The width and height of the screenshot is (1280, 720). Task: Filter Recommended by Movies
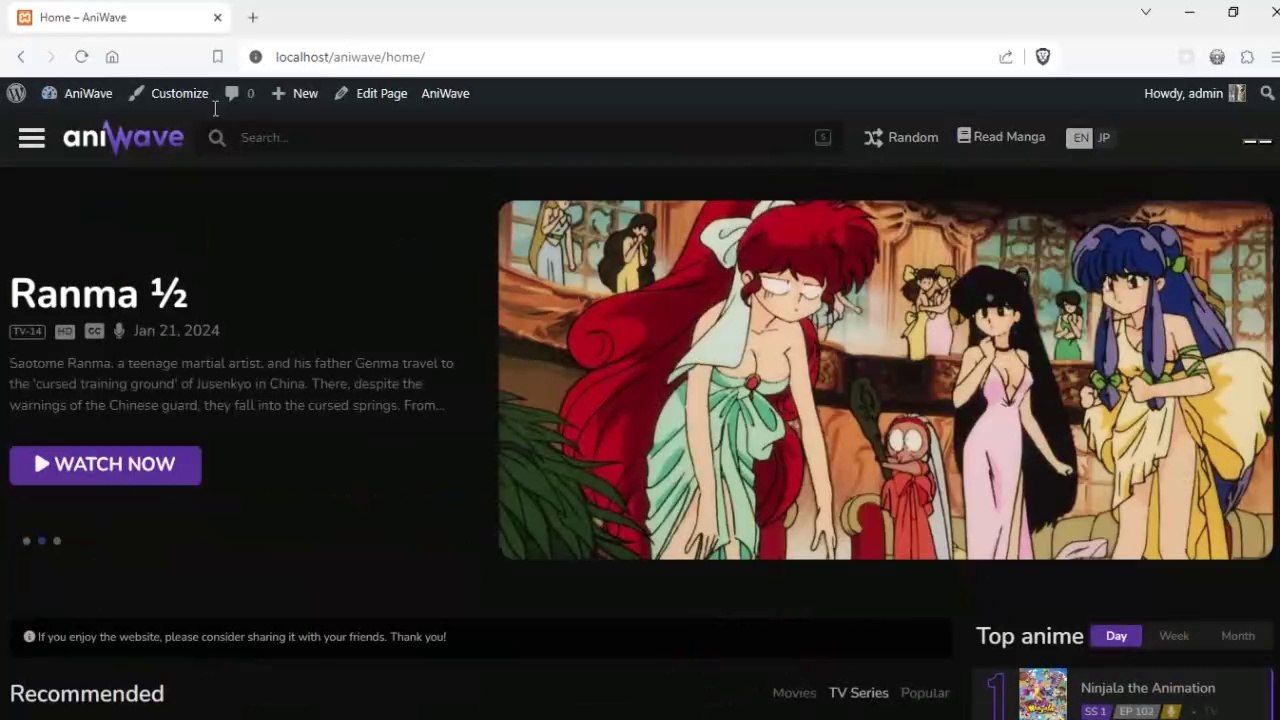(x=794, y=693)
